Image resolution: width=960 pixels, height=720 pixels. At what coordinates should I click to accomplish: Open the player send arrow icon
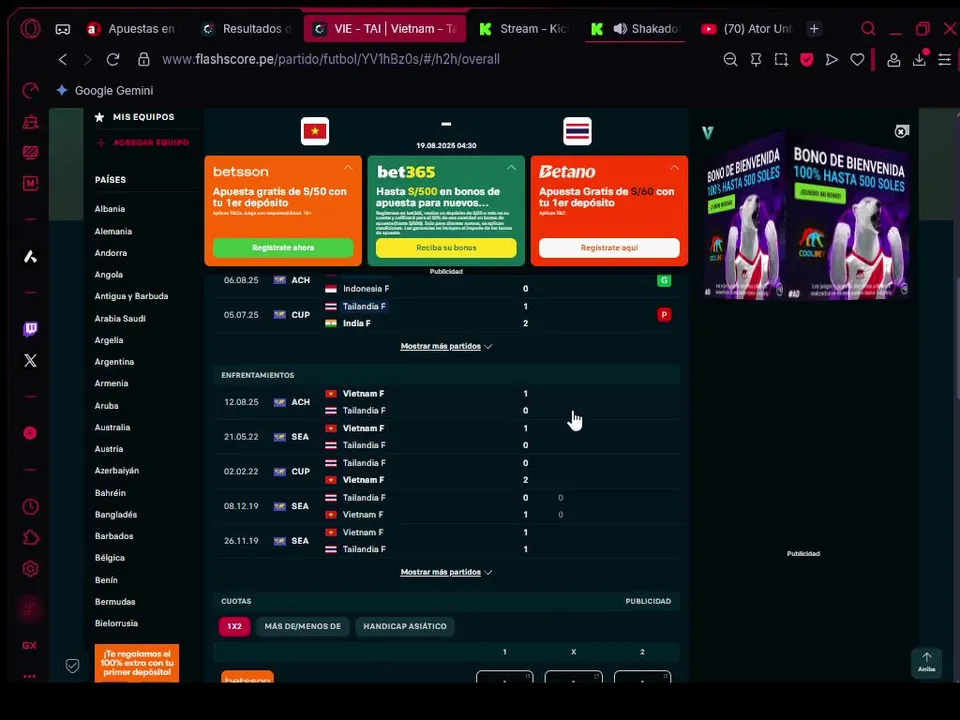click(831, 59)
